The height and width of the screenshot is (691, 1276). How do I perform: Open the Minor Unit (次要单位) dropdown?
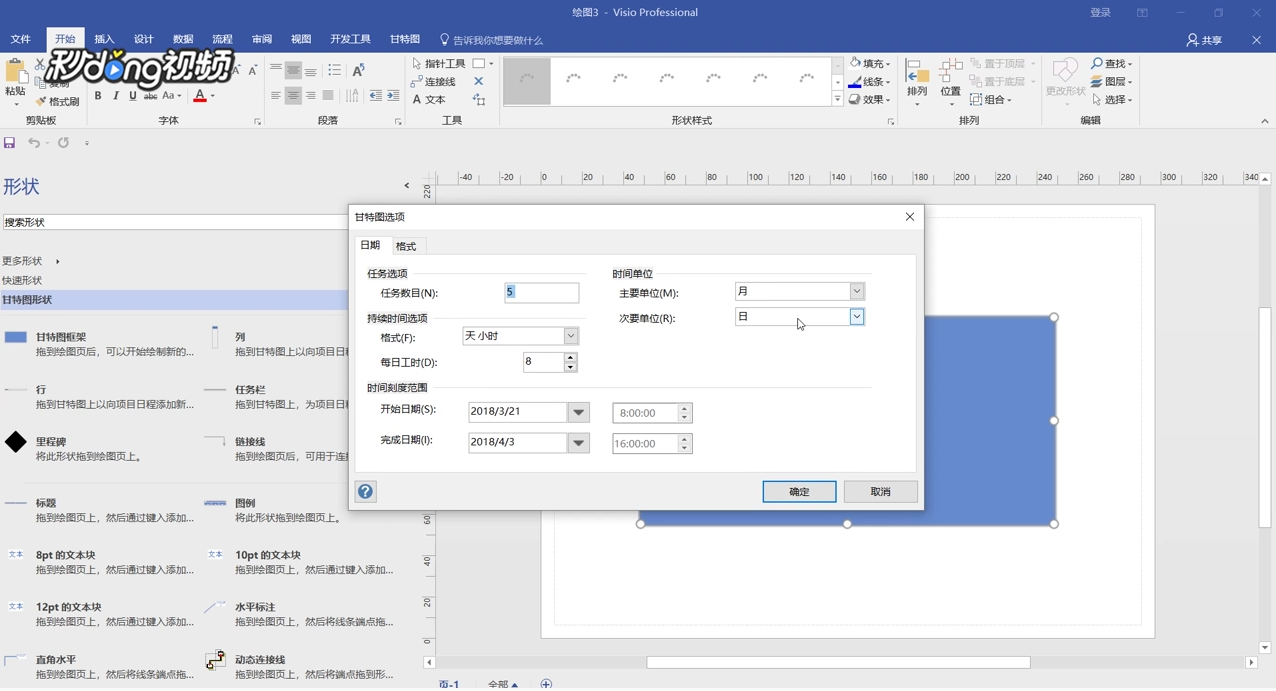[857, 316]
